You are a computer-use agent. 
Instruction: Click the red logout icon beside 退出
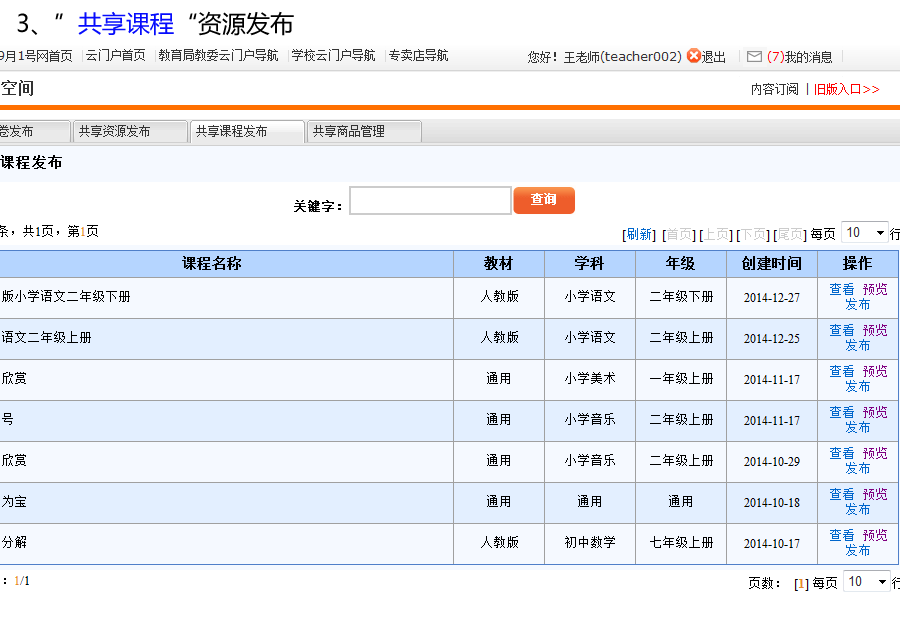(x=694, y=57)
